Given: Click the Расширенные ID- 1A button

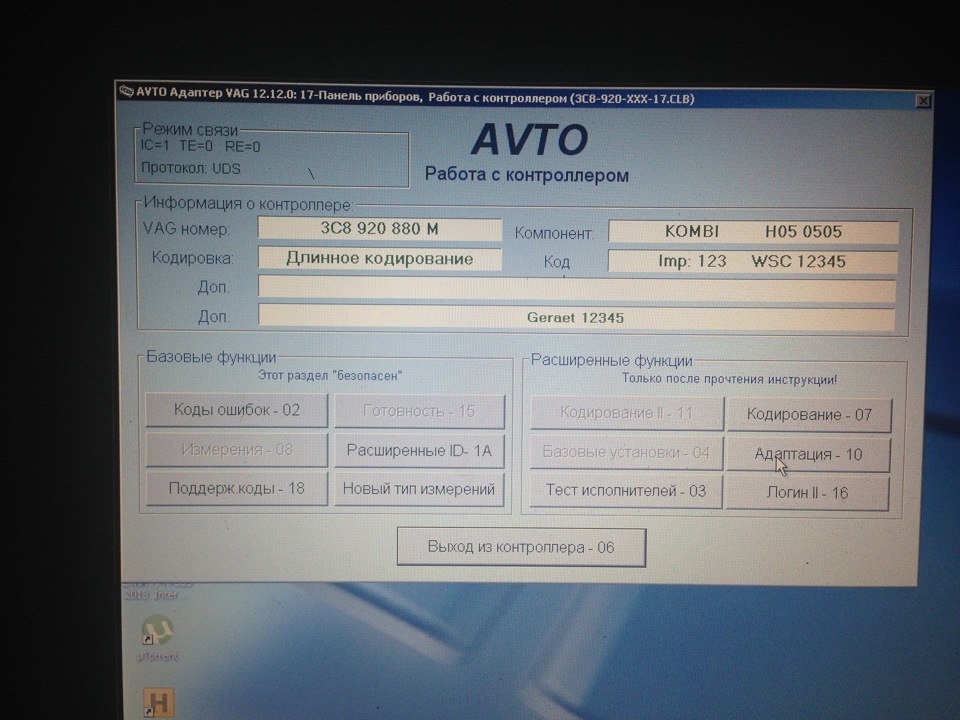Looking at the screenshot, I should (419, 451).
